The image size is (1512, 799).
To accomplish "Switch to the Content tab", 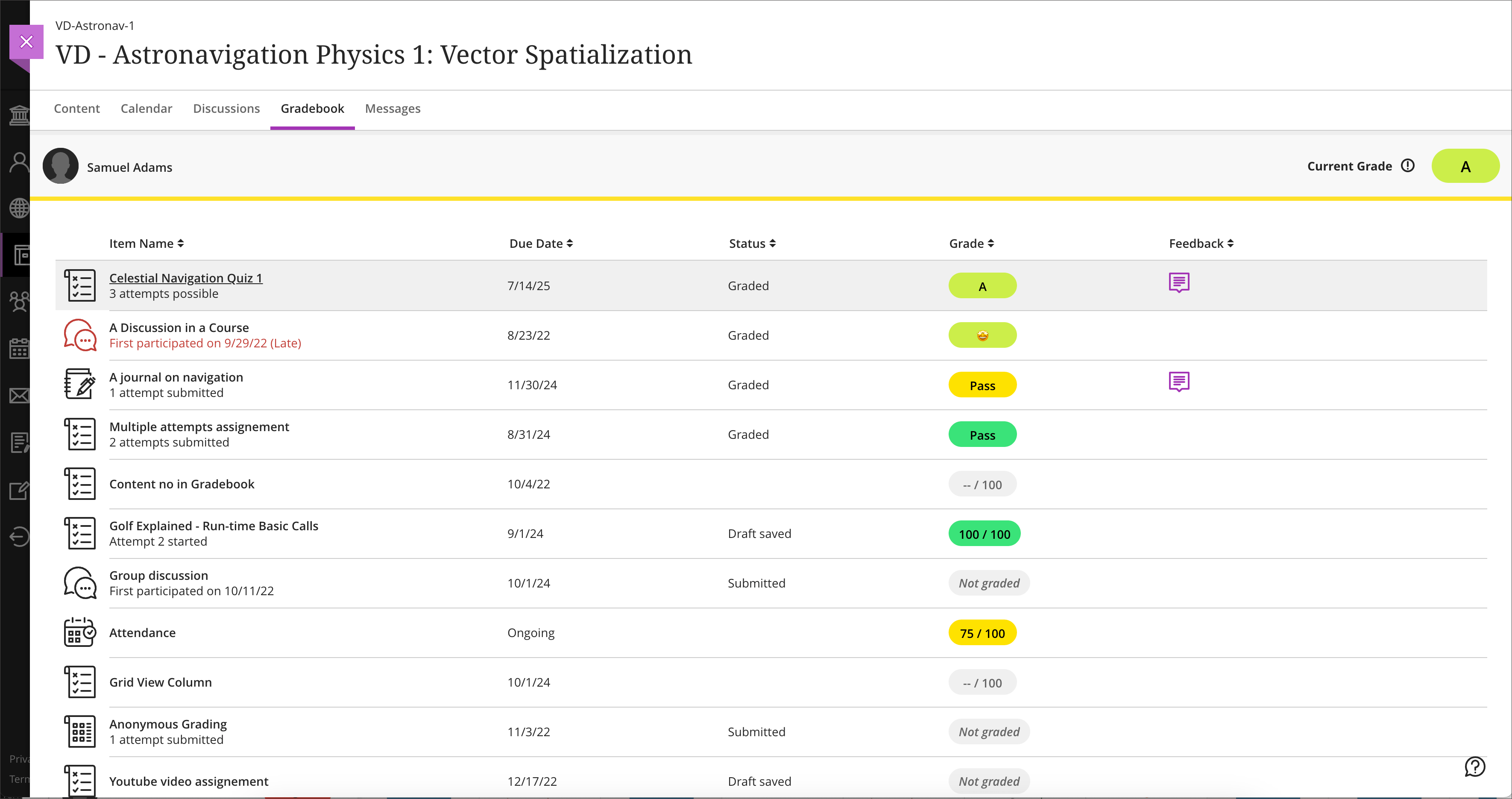I will pos(77,109).
